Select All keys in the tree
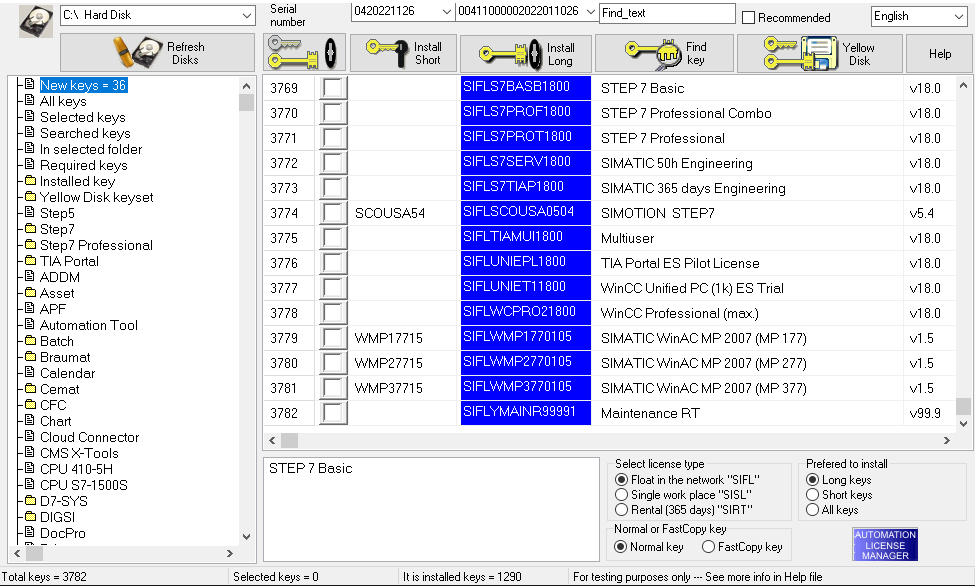This screenshot has height=586, width=975. [x=63, y=101]
